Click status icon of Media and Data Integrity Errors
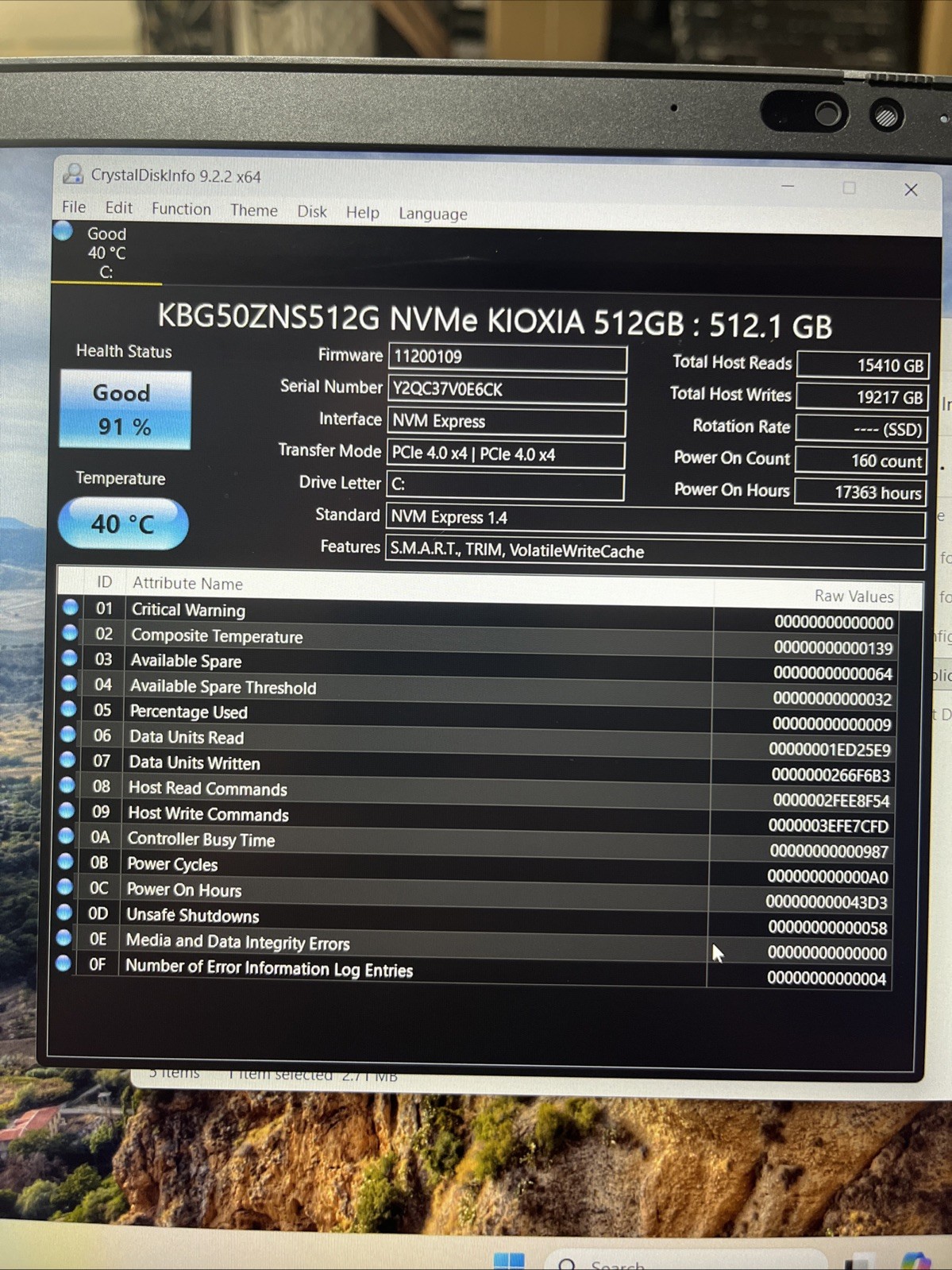 64,937
